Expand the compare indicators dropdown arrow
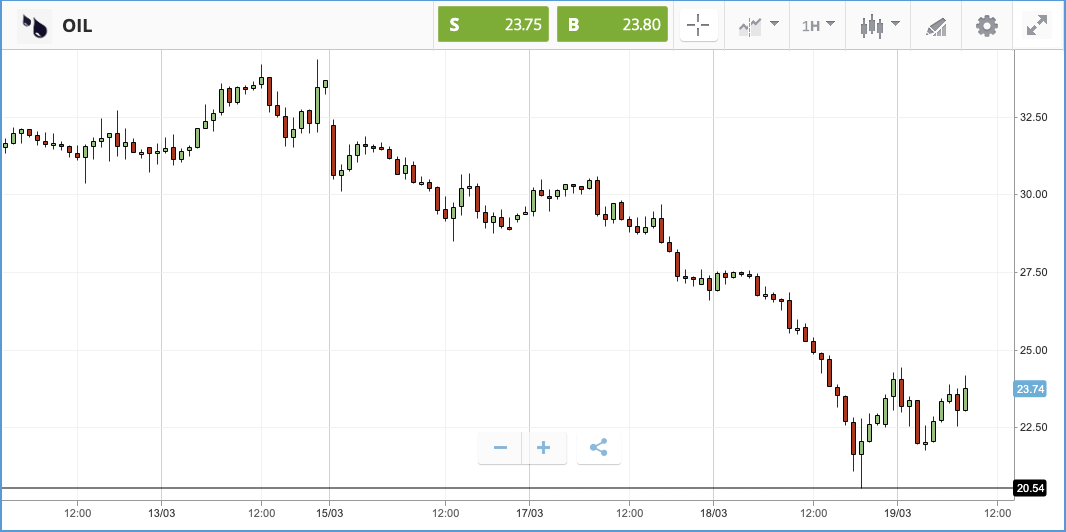Screen dimensions: 1066x532 pos(774,24)
